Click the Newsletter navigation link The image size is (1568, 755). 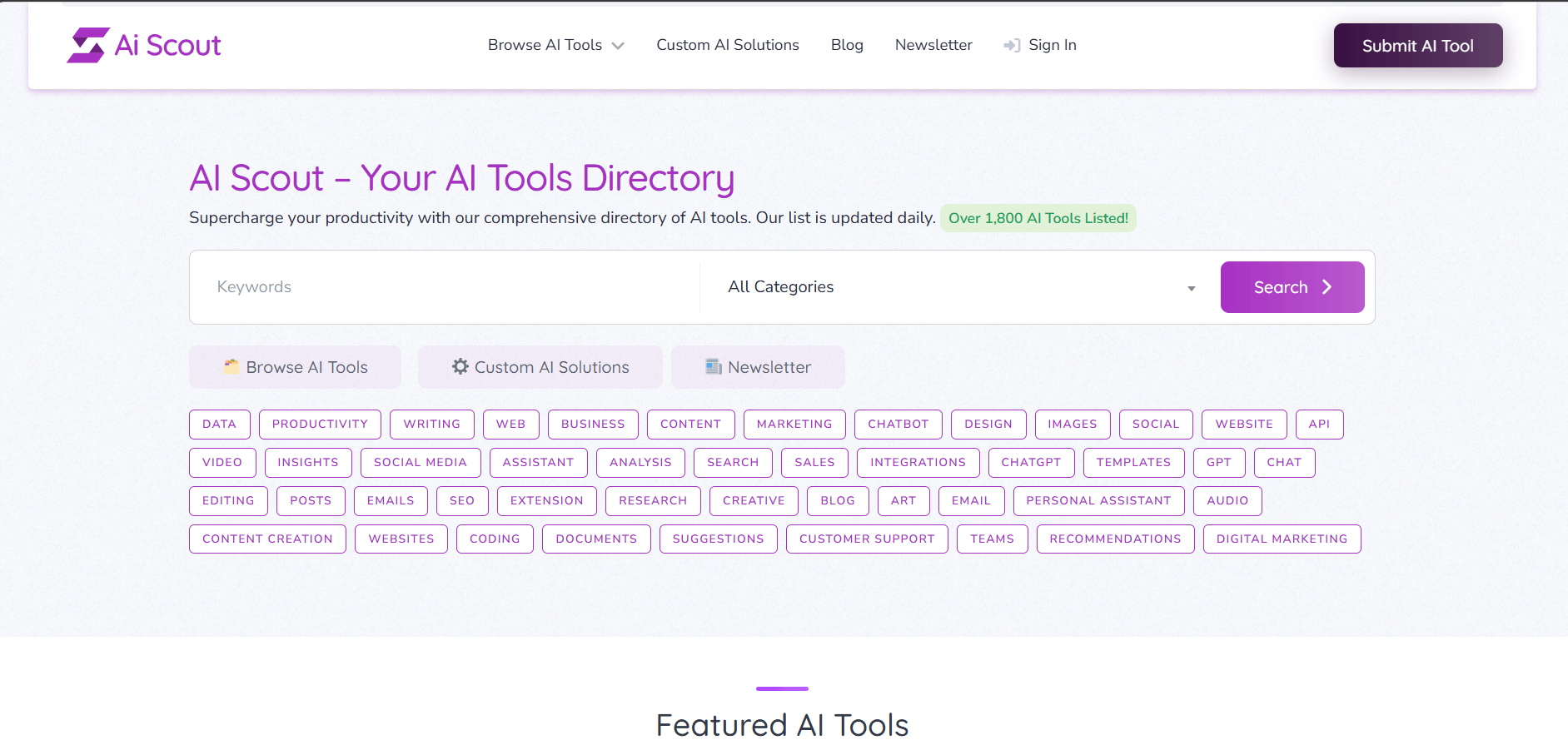tap(933, 45)
